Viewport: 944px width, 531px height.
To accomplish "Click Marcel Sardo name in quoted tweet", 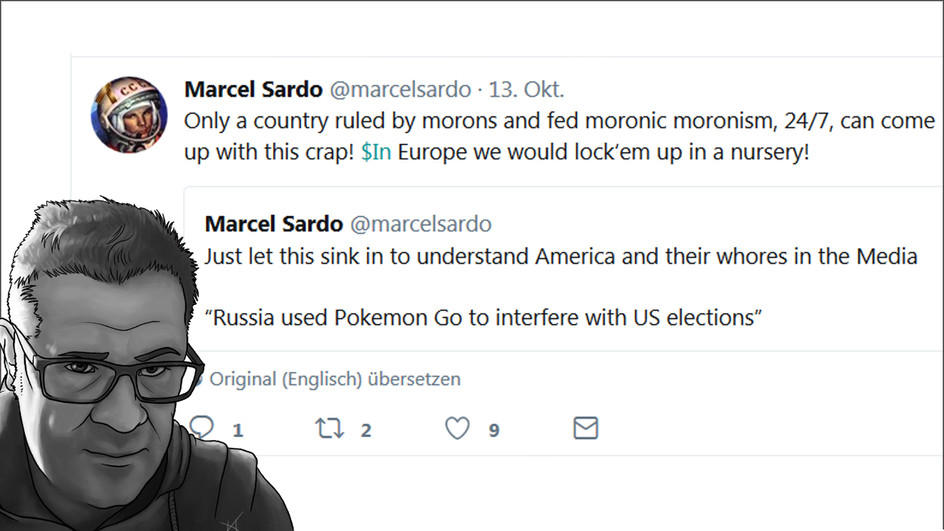I will coord(273,223).
